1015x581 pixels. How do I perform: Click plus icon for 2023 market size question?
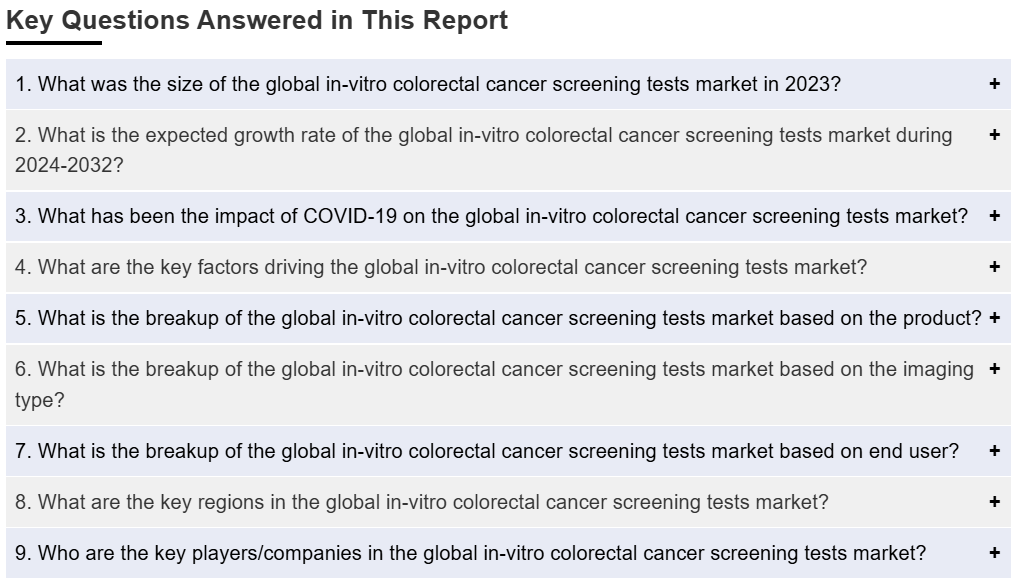[x=994, y=83]
